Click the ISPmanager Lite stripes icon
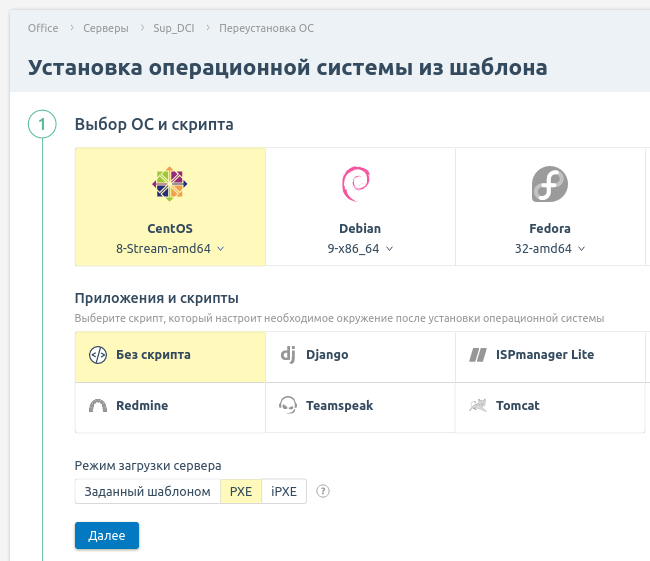The image size is (650, 561). [x=478, y=355]
